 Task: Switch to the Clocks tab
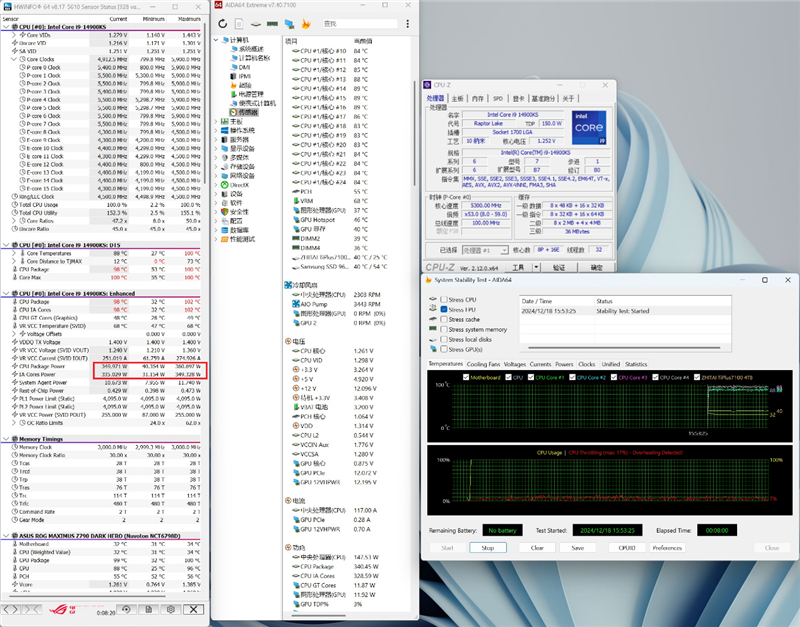click(x=586, y=364)
